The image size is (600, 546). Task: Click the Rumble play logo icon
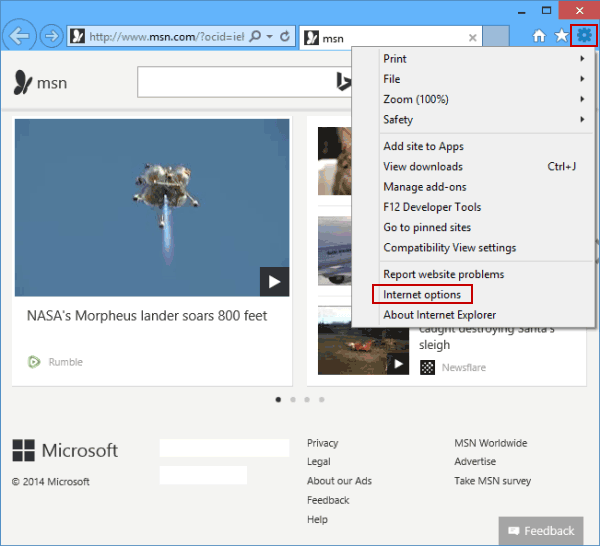pos(34,362)
